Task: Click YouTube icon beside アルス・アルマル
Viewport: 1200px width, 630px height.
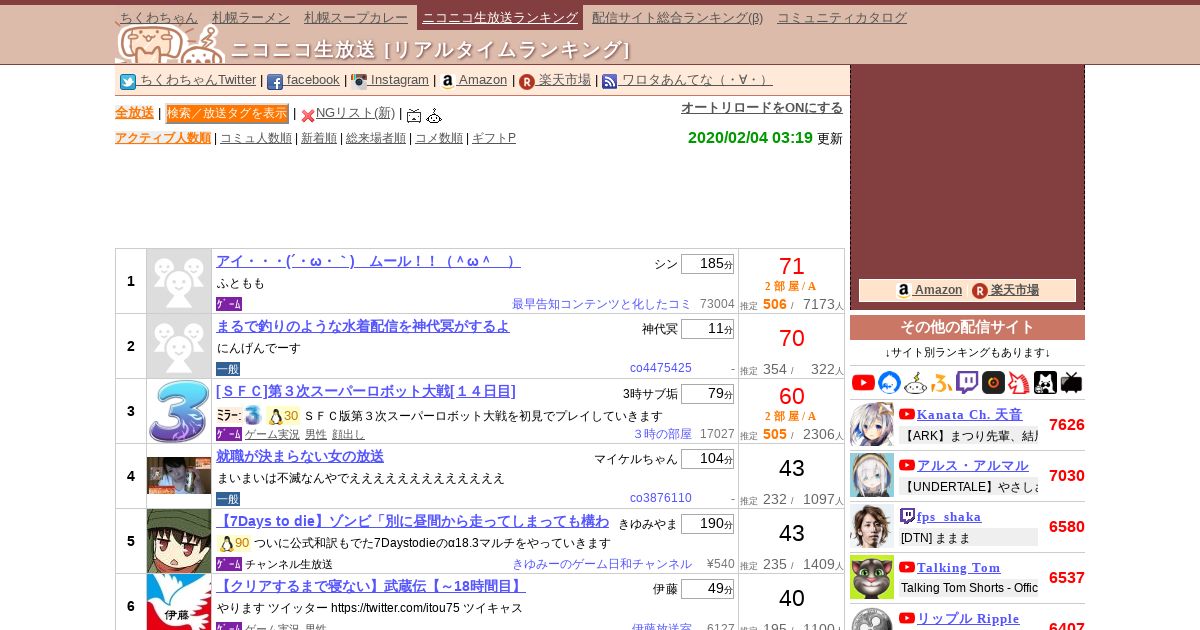Action: [907, 465]
